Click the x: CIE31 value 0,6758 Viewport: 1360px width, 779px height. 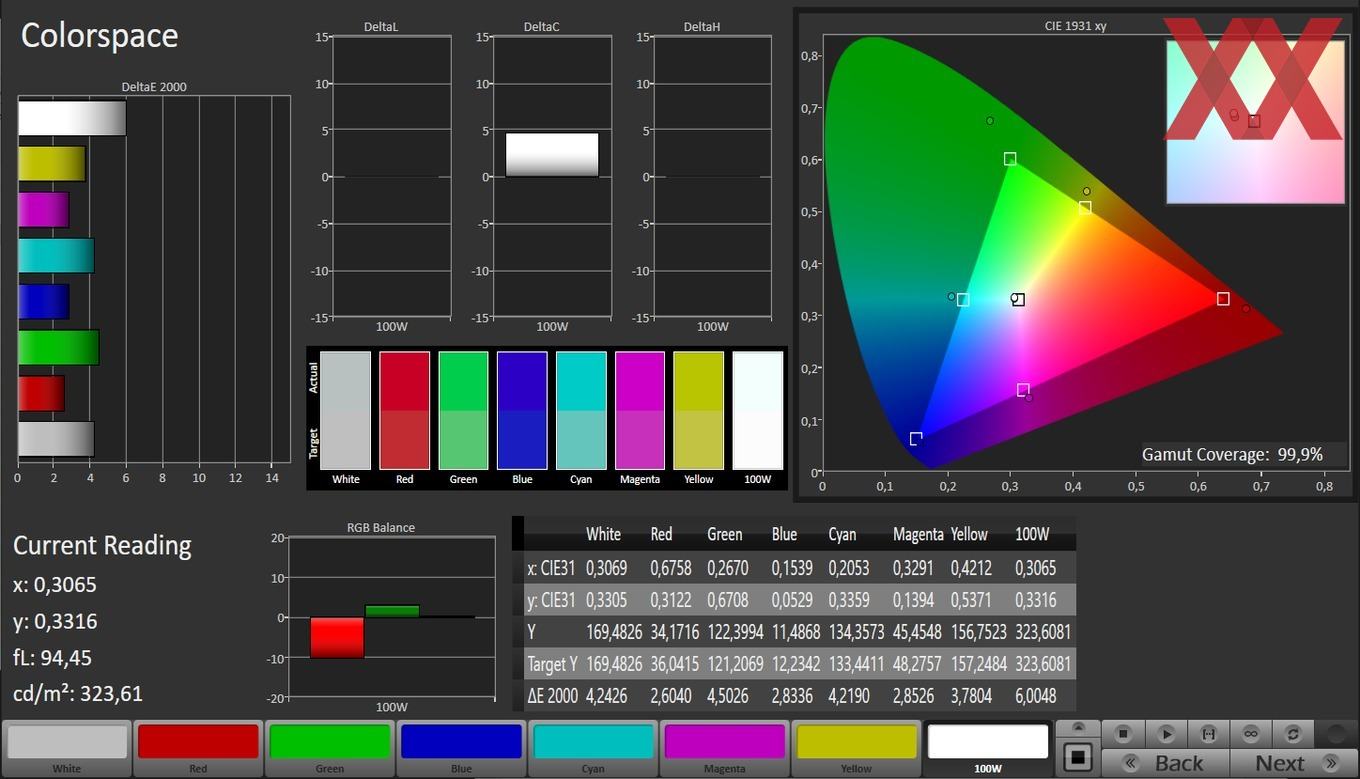671,567
